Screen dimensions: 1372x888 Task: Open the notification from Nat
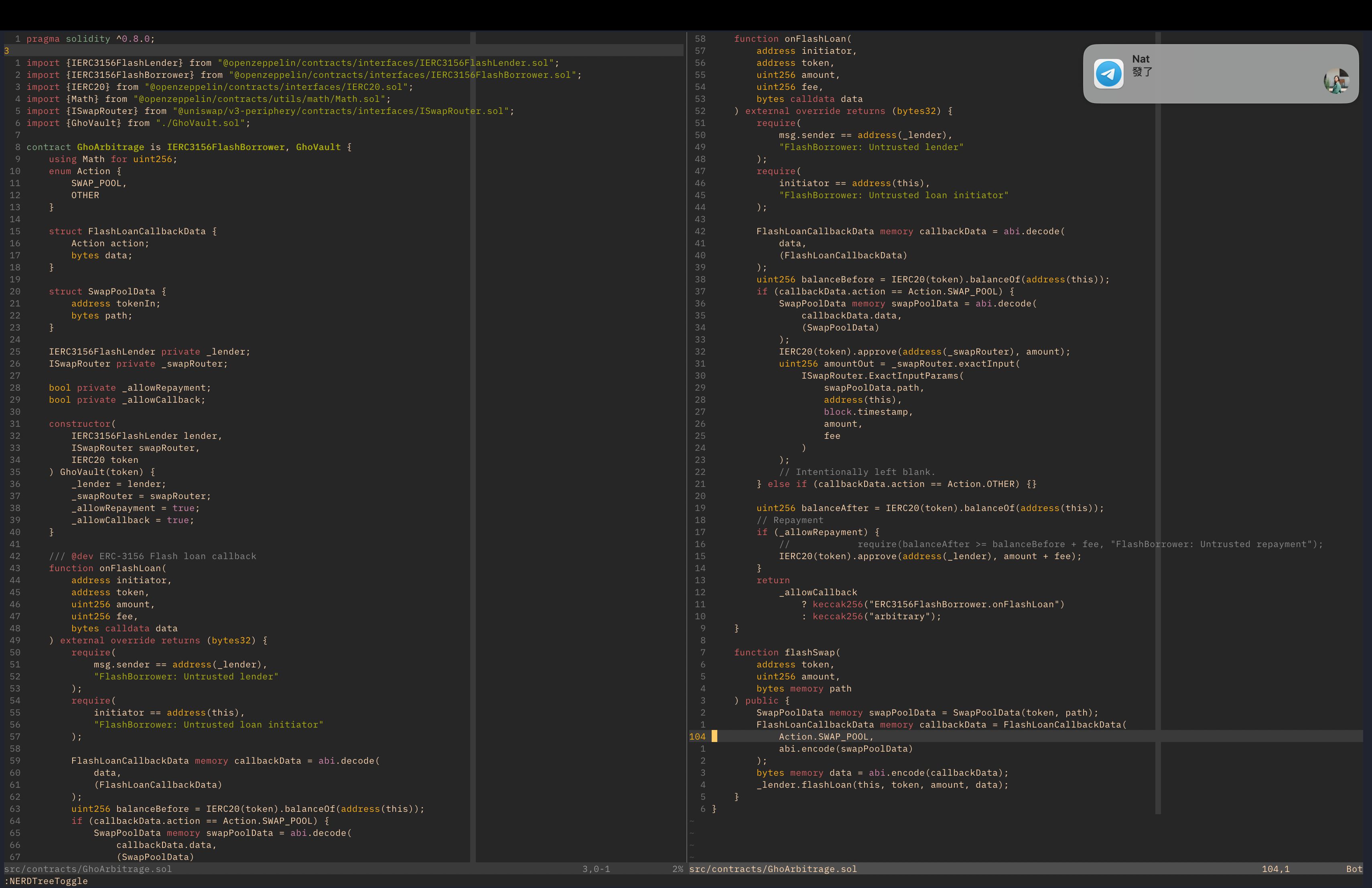[x=1220, y=74]
